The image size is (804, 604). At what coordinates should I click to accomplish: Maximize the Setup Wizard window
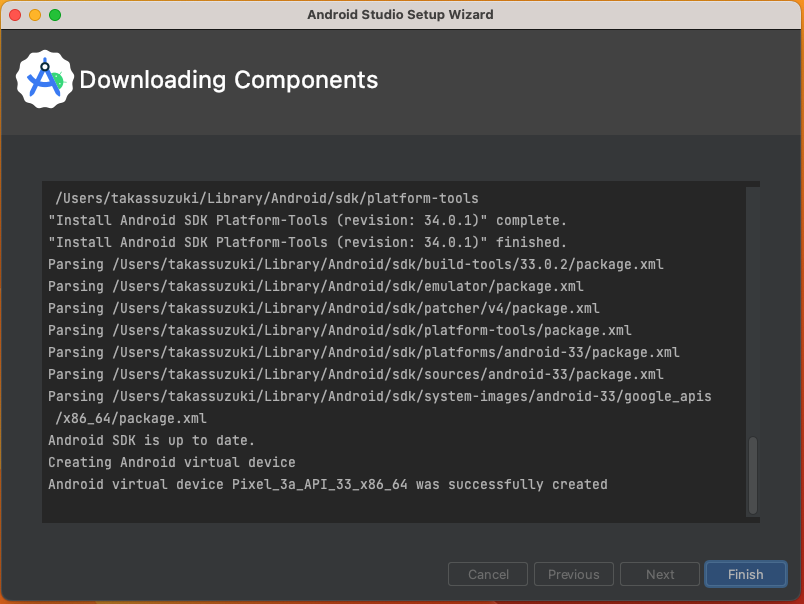click(x=55, y=15)
